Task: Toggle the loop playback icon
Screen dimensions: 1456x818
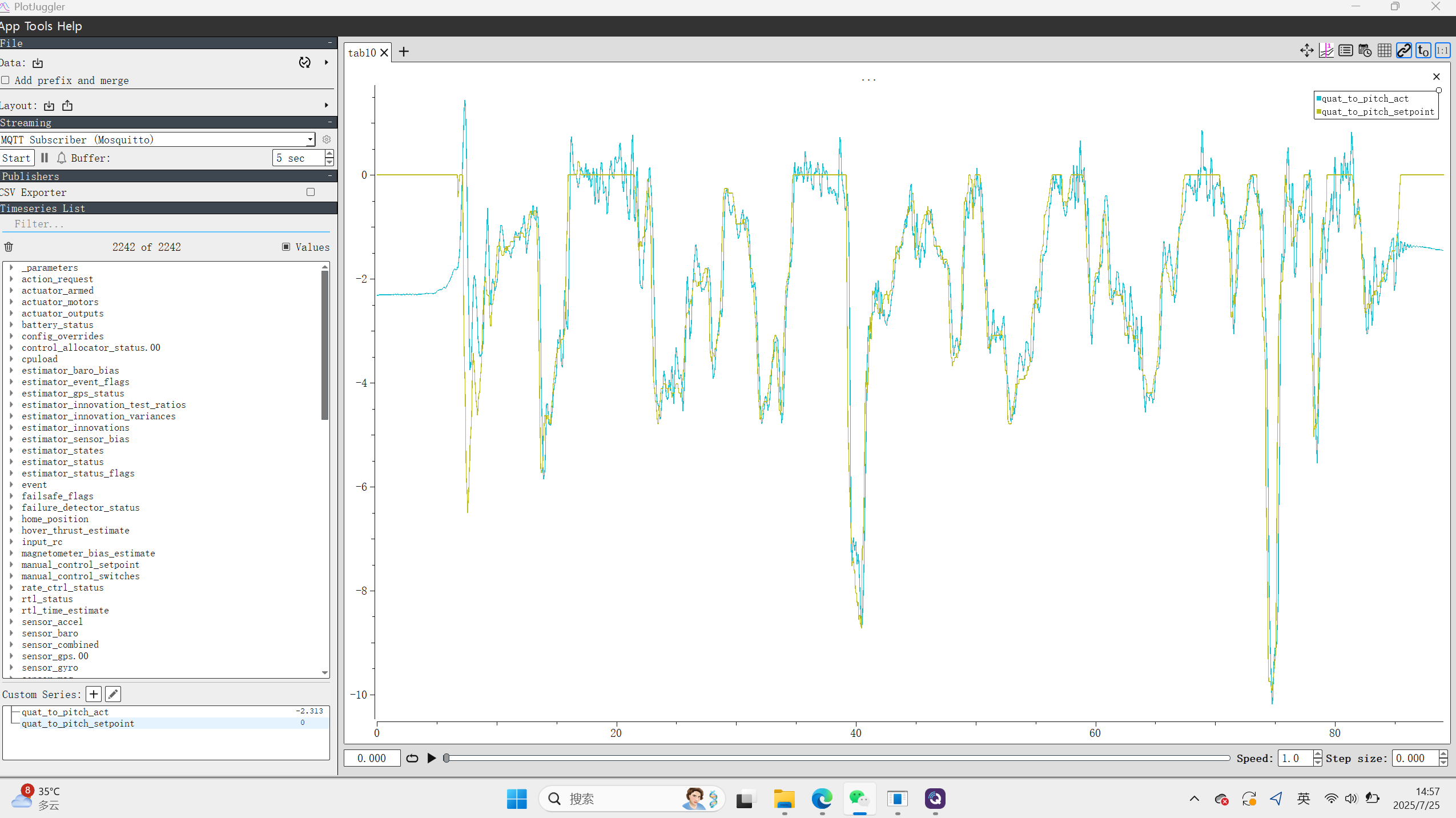Action: [412, 758]
